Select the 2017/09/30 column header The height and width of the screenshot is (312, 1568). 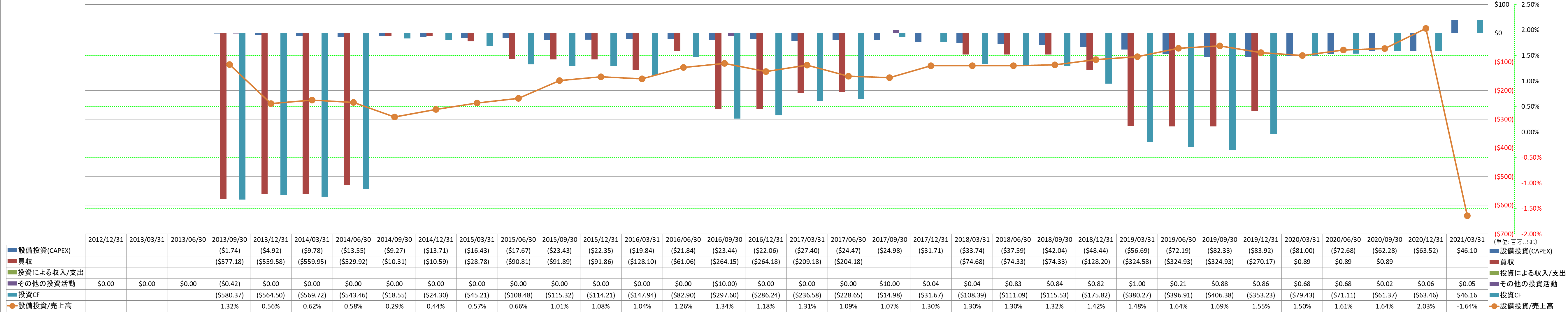889,240
